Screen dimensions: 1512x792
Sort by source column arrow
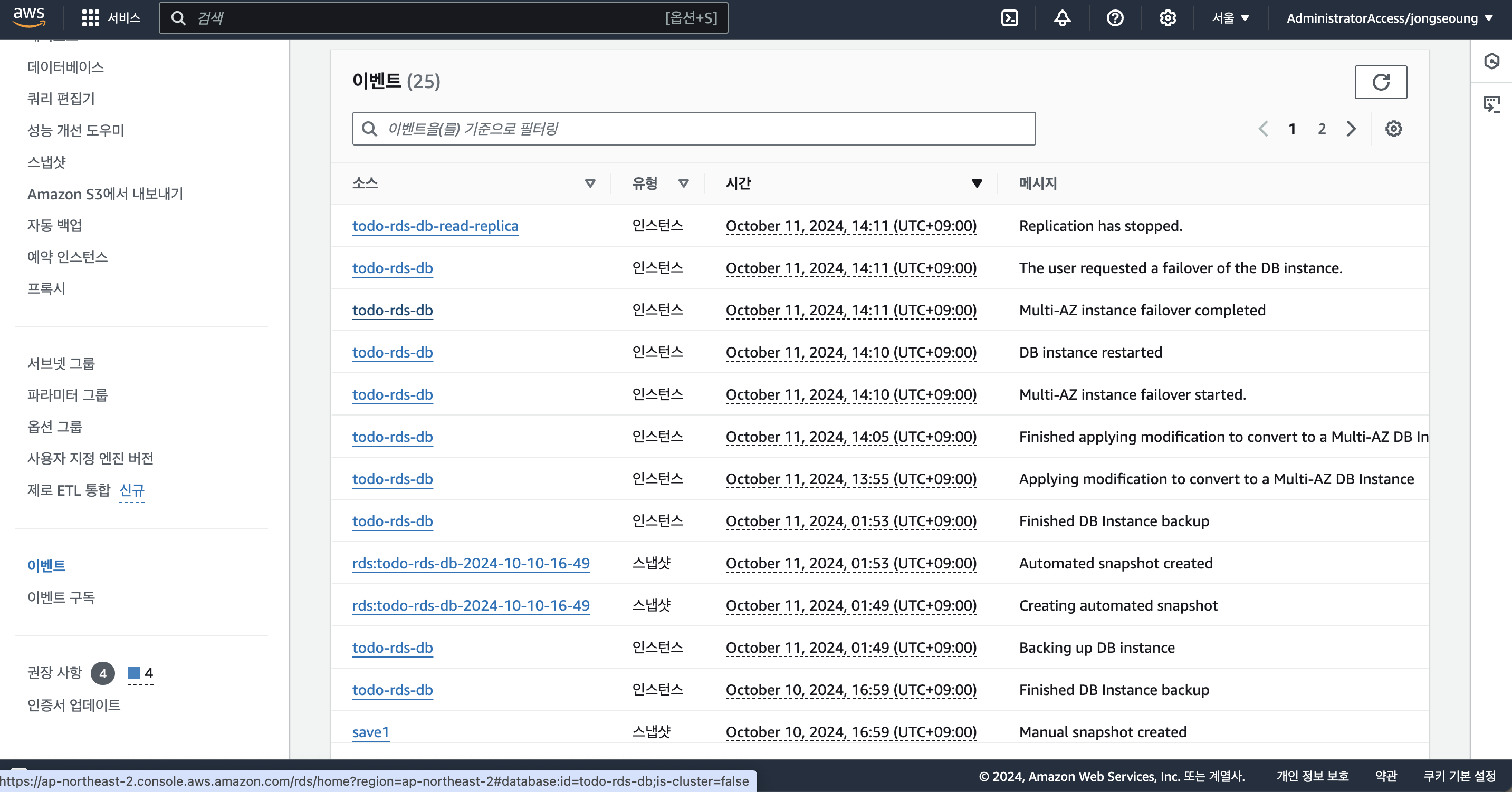pyautogui.click(x=590, y=183)
